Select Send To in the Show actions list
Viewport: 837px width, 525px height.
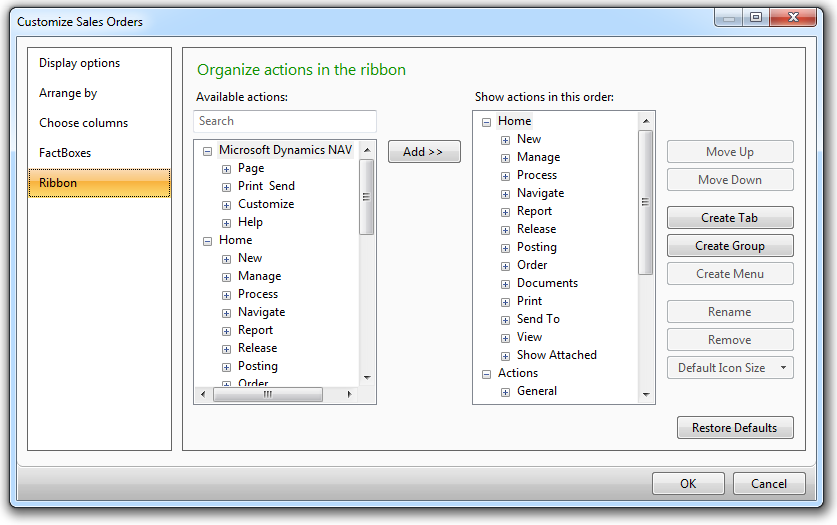point(538,319)
